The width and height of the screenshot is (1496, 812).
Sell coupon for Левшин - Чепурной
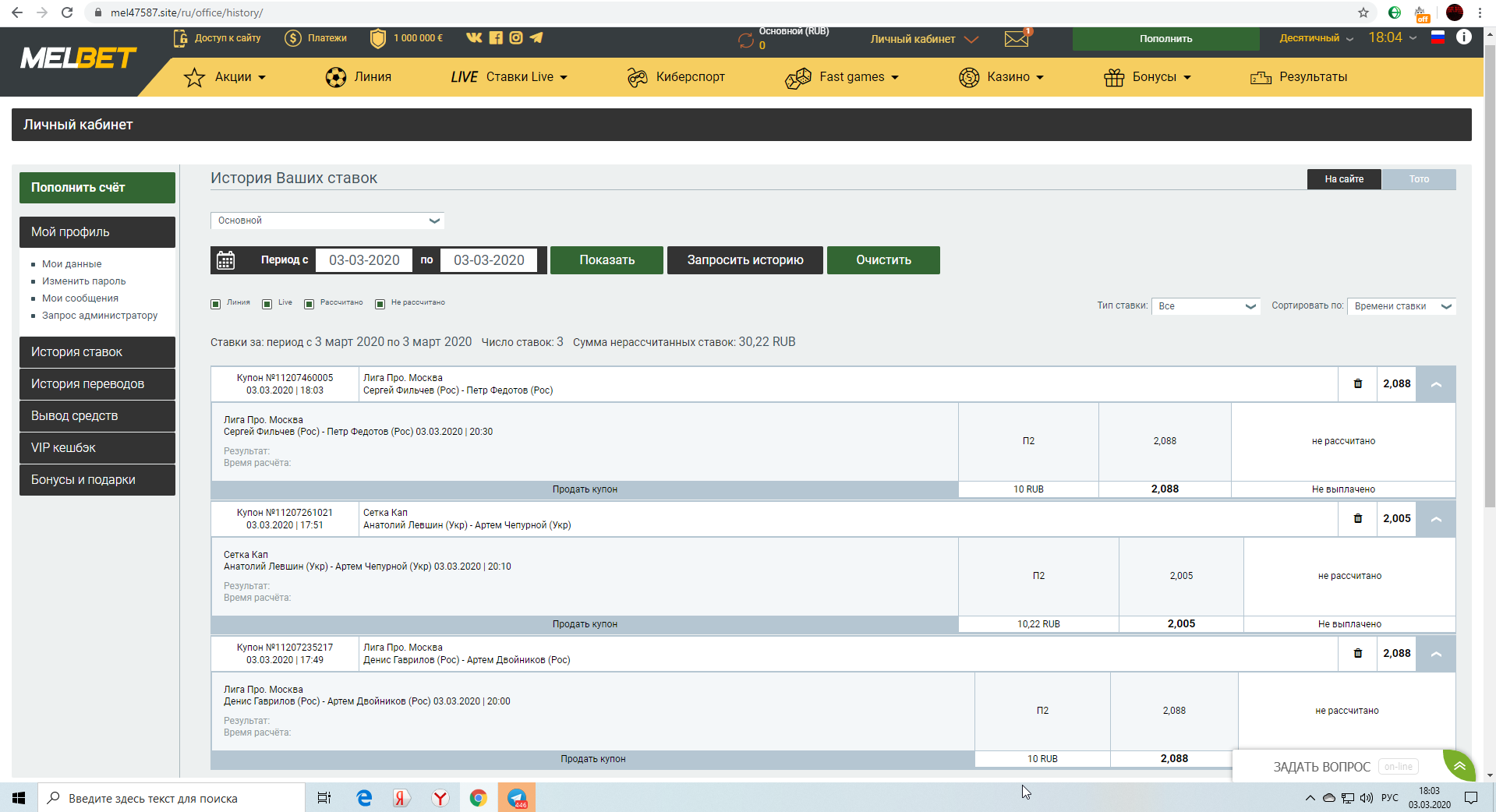pyautogui.click(x=585, y=624)
